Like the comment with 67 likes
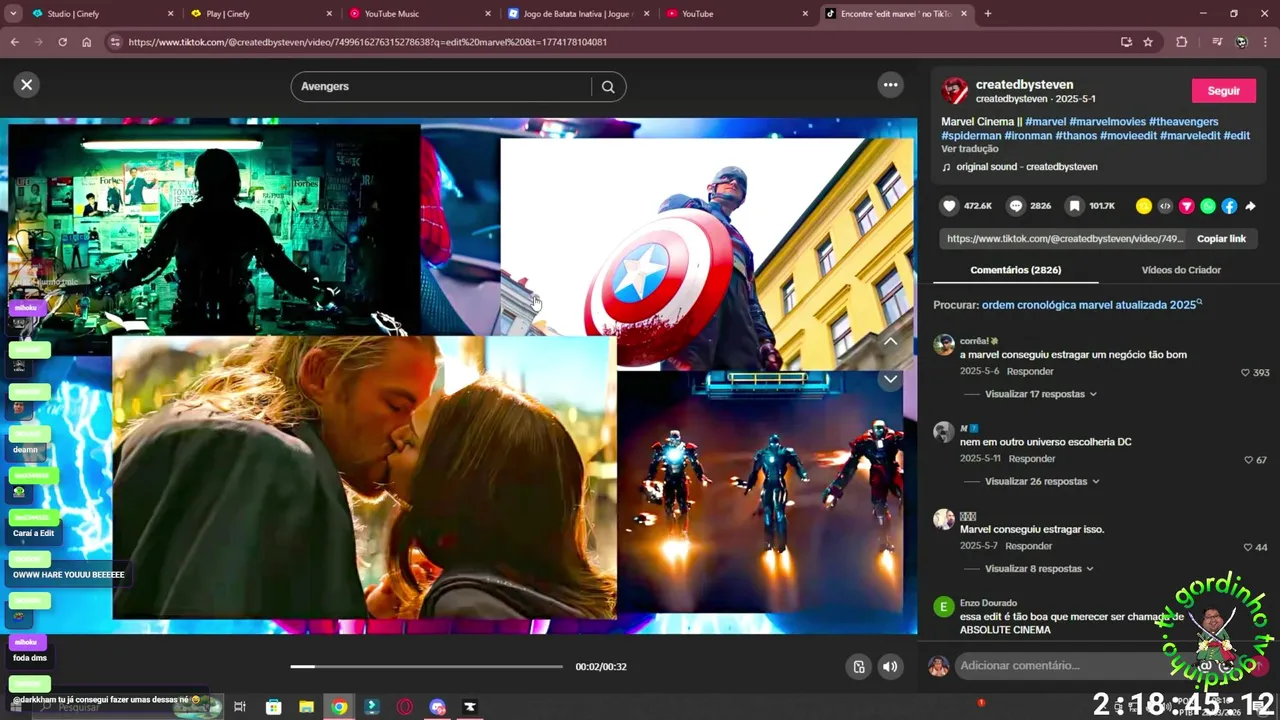 [1248, 460]
